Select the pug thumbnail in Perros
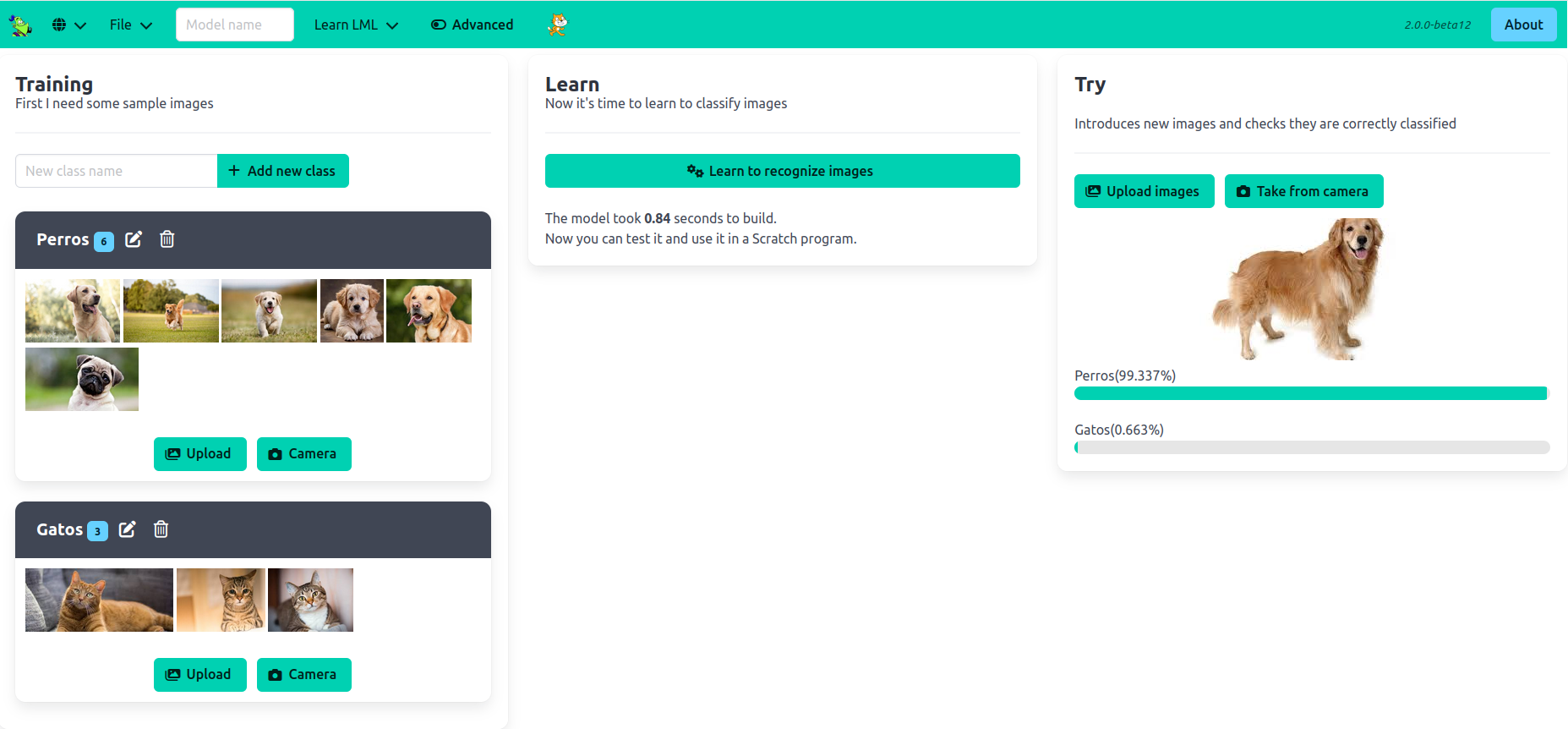This screenshot has width=1568, height=729. (x=82, y=379)
